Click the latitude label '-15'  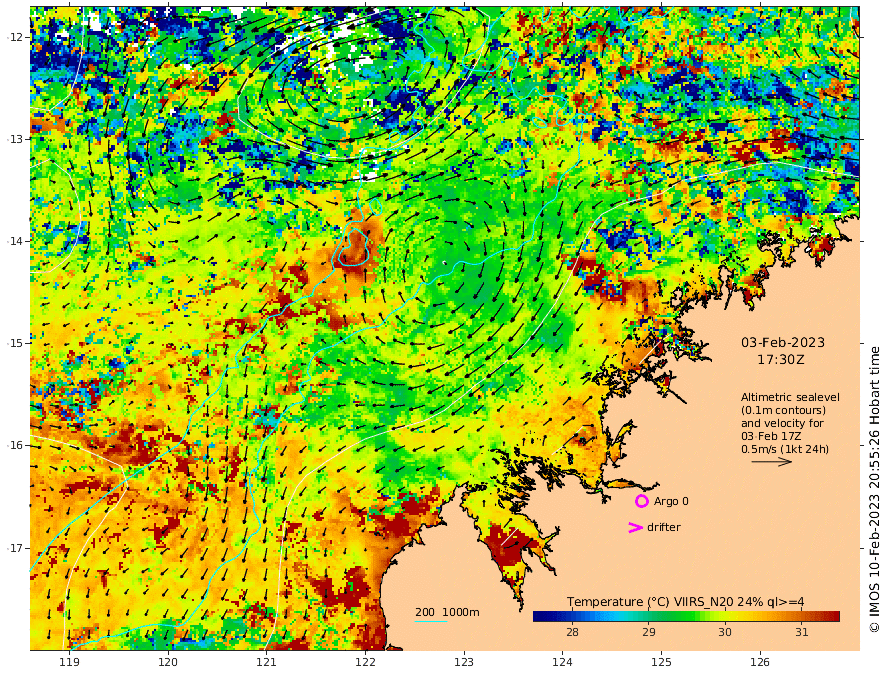pos(14,343)
